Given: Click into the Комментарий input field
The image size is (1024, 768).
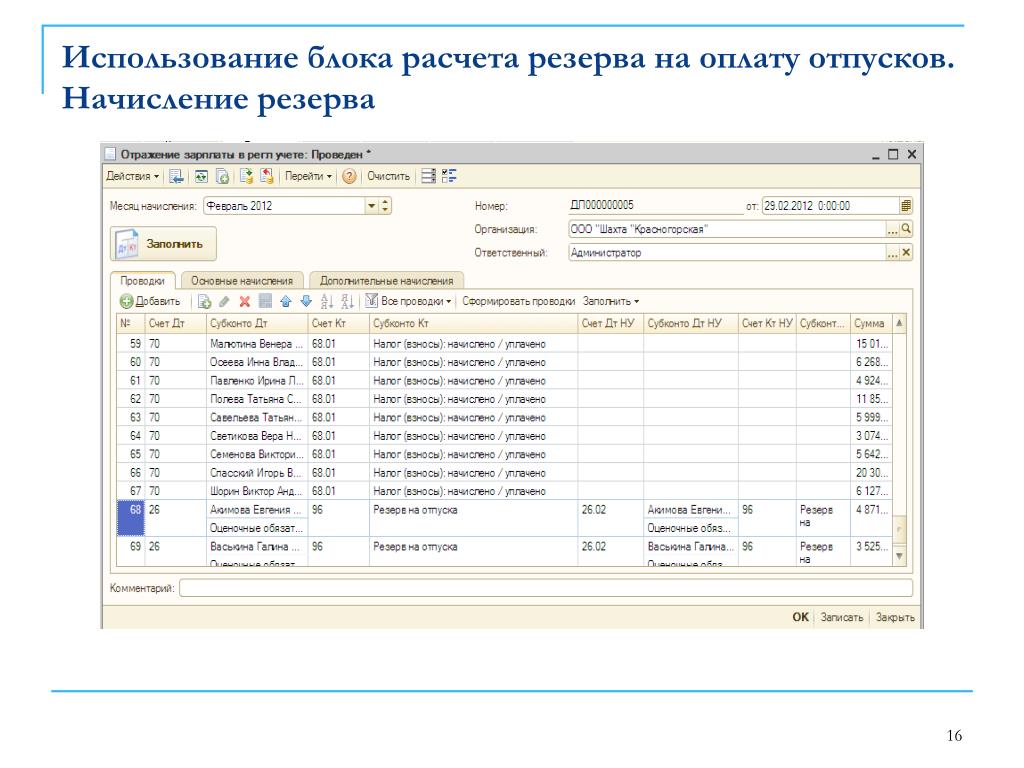Looking at the screenshot, I should coord(546,588).
